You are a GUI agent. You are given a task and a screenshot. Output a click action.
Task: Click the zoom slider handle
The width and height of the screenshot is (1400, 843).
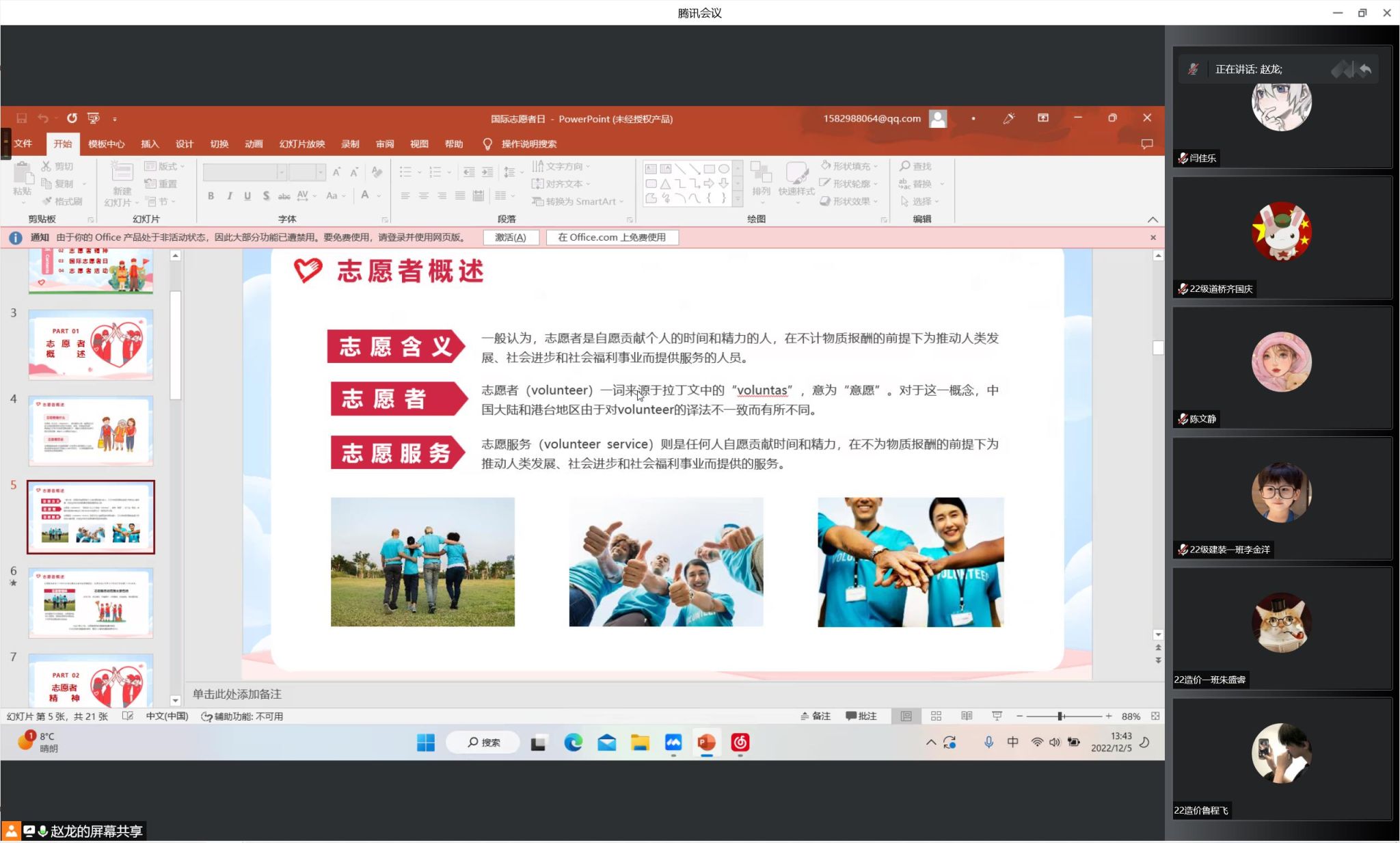[1060, 716]
